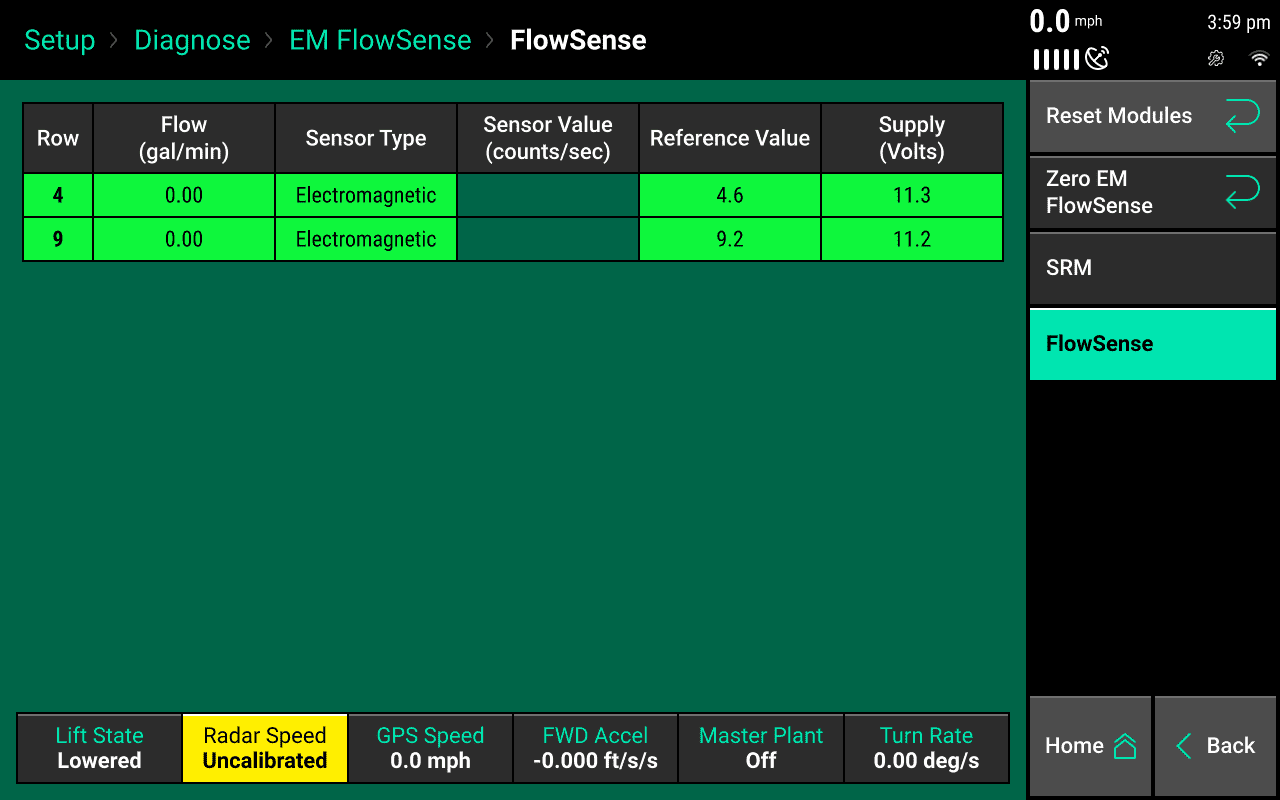Viewport: 1280px width, 800px height.
Task: Open the GPS Speed tile
Action: click(430, 748)
